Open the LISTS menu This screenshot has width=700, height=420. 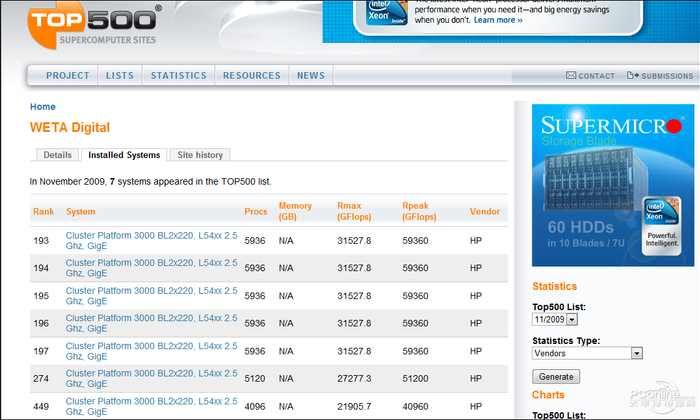(120, 75)
